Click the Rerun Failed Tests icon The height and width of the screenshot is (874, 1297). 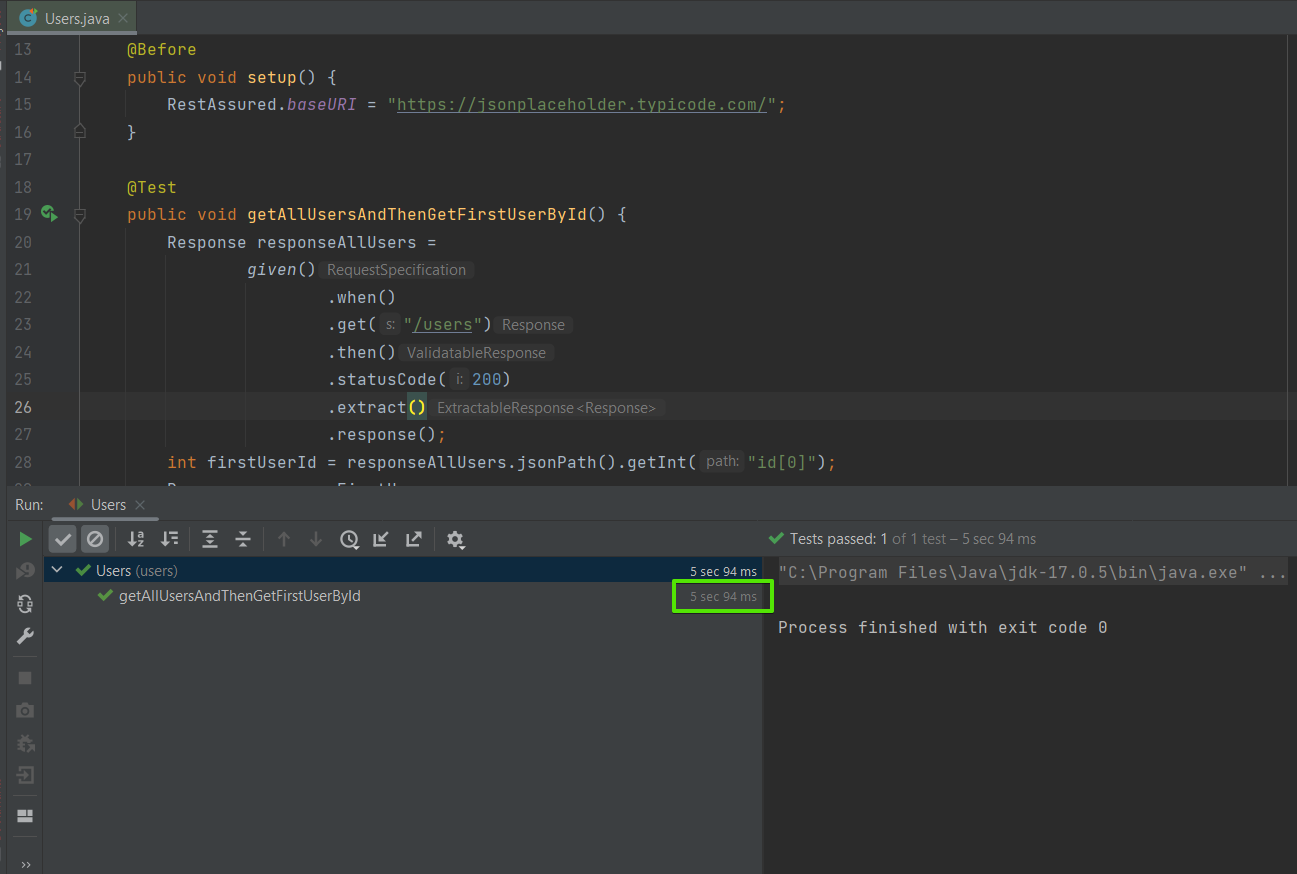[25, 571]
